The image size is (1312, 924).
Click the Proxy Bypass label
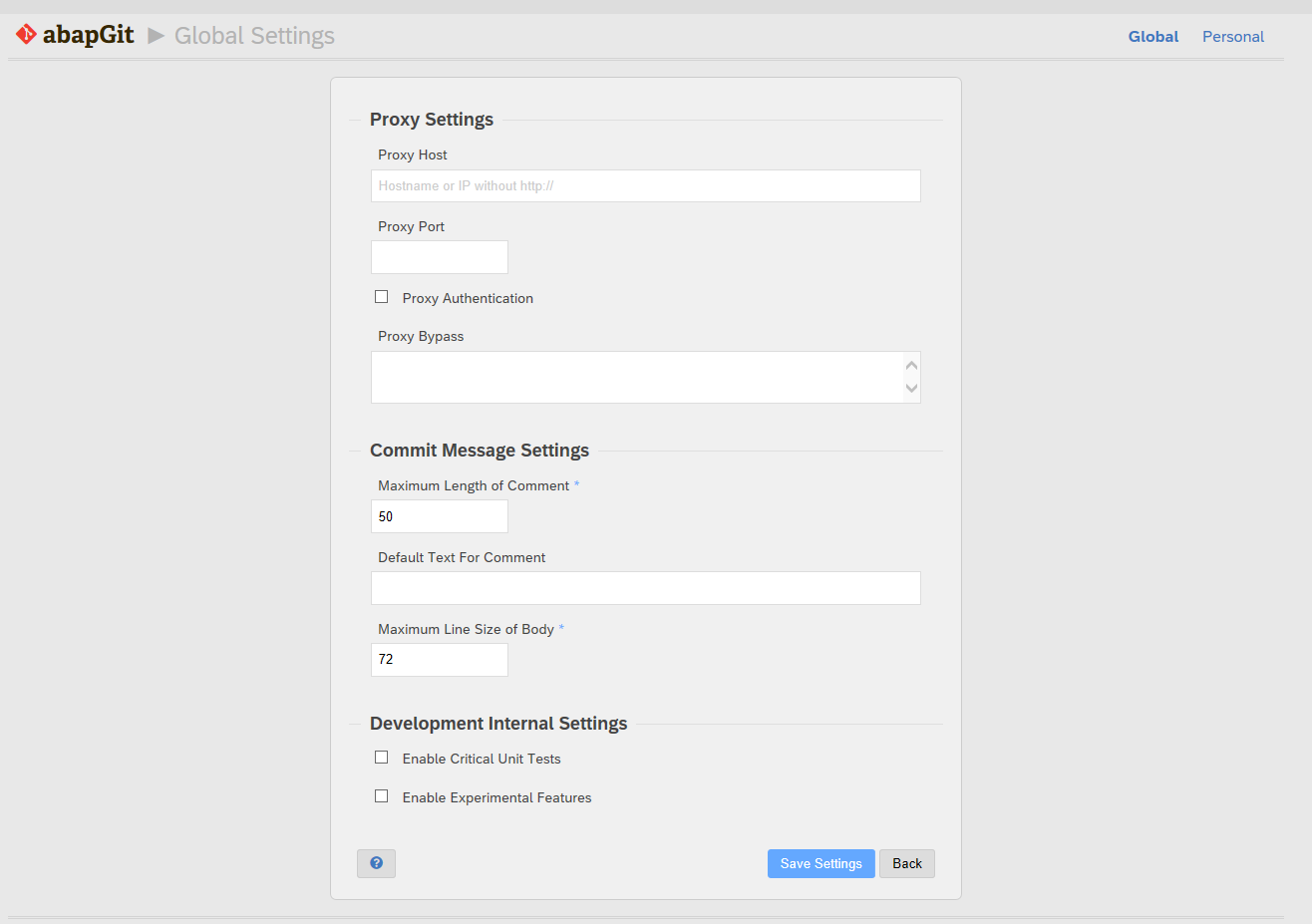421,336
